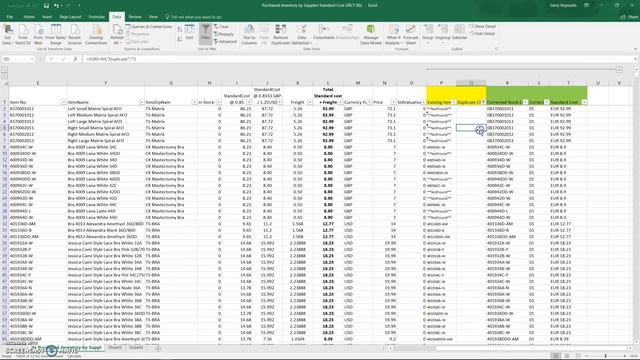
Task: Click the Insert Function fx icon
Action: [75, 59]
